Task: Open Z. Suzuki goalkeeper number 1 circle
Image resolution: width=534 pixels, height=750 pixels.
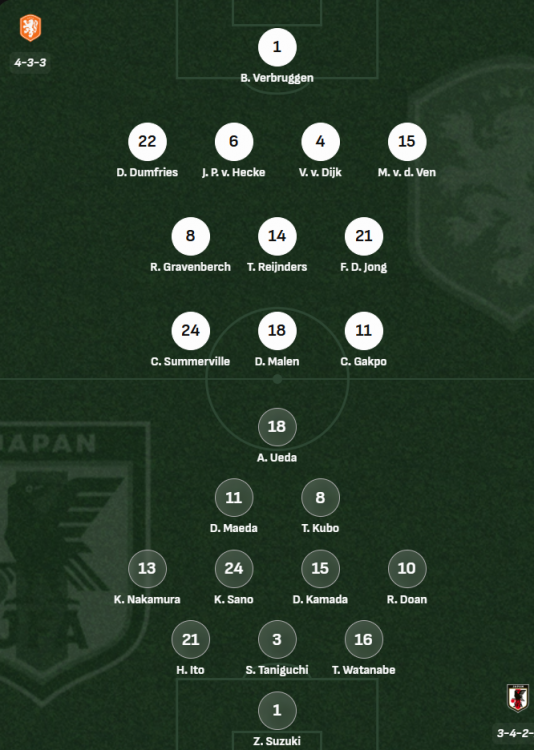Action: 277,710
